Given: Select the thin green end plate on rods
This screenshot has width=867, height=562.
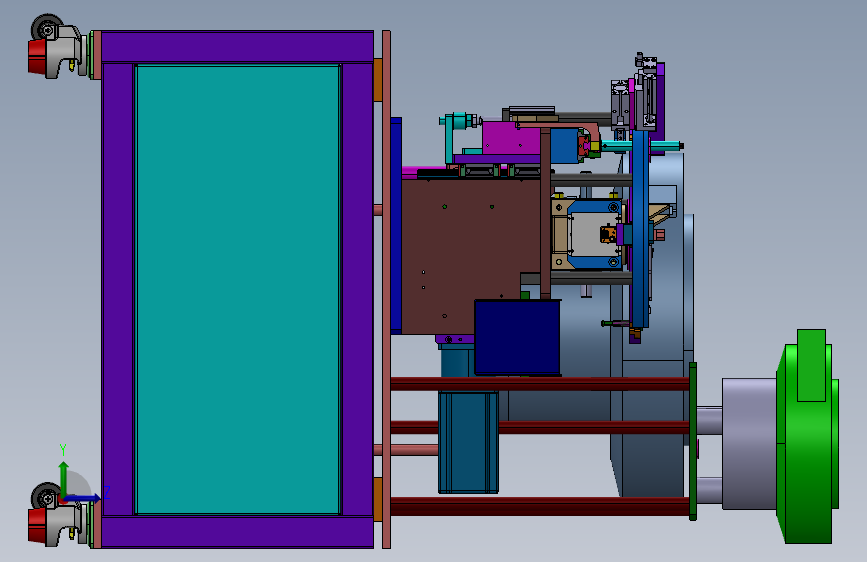Looking at the screenshot, I should 693,441.
